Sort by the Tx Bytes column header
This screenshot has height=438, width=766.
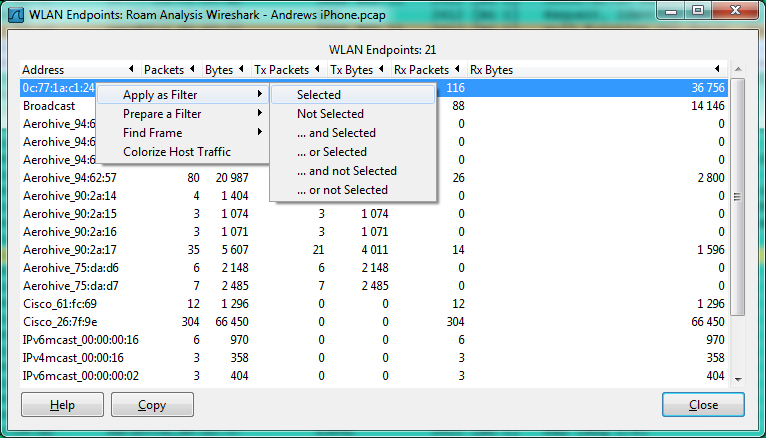pyautogui.click(x=358, y=70)
